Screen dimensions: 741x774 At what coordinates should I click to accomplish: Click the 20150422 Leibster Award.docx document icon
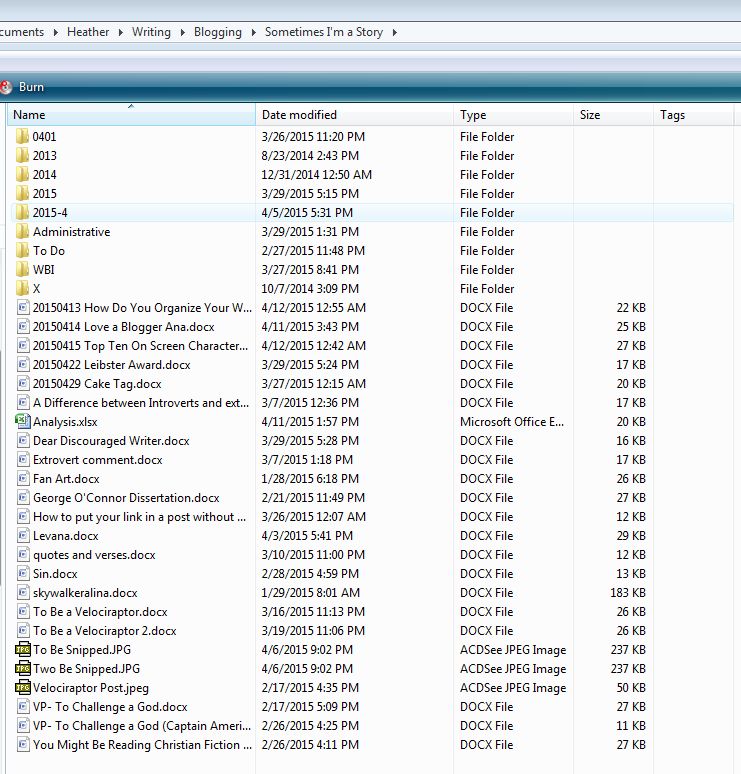coord(23,364)
